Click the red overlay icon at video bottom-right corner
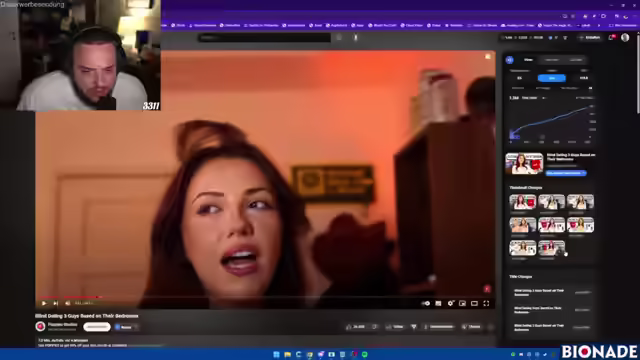This screenshot has height=360, width=640. click(487, 289)
